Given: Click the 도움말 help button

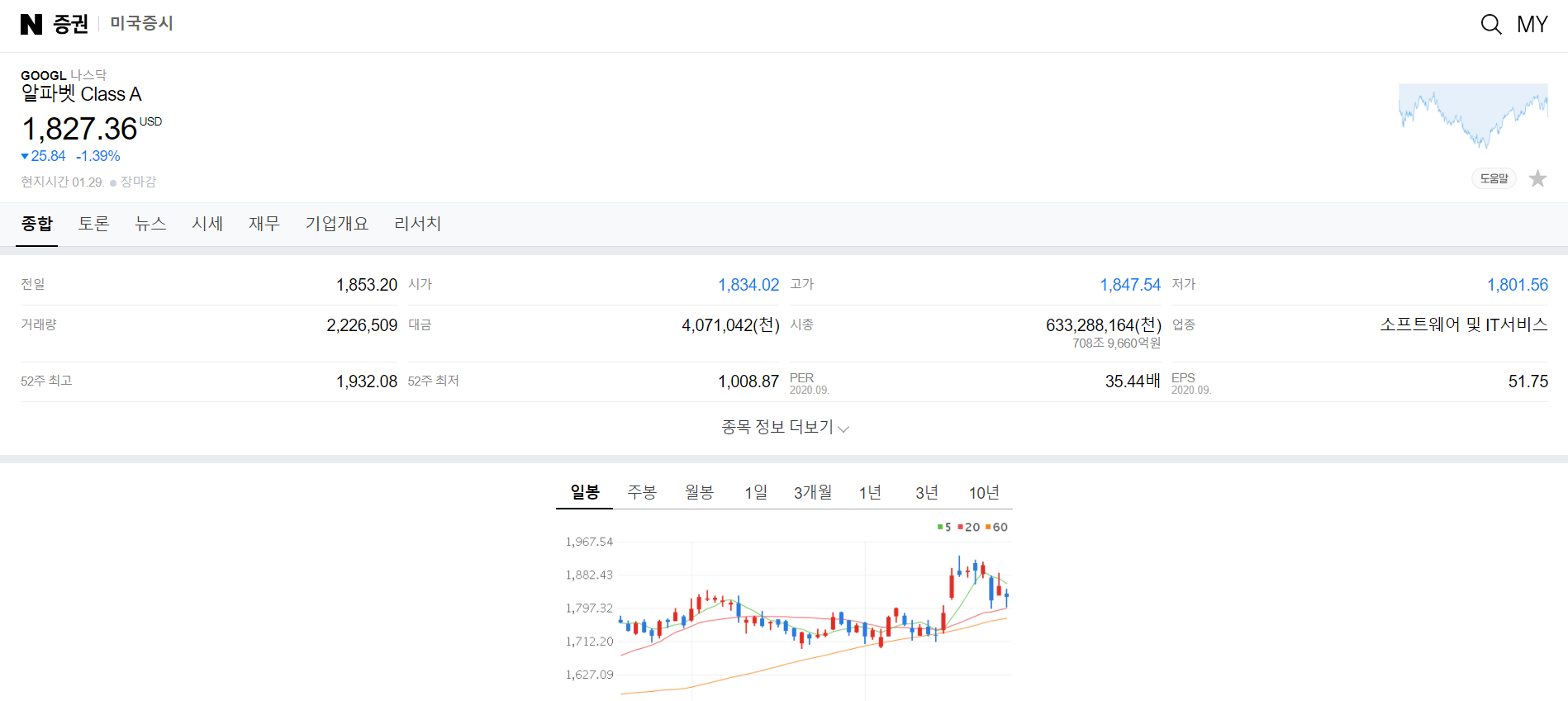Looking at the screenshot, I should pos(1494,178).
